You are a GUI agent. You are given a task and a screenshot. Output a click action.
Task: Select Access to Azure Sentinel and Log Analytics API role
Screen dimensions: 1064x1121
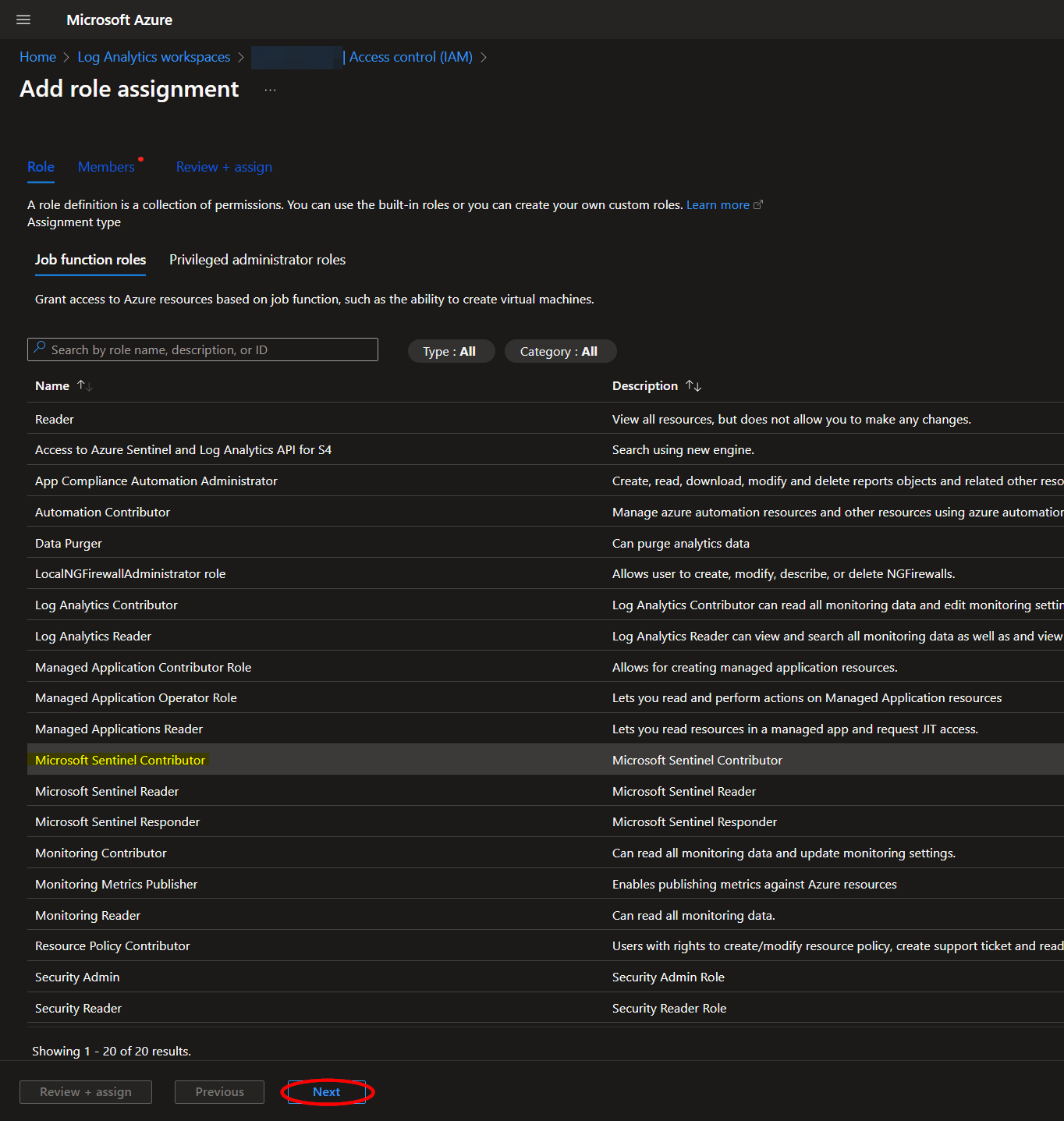tap(545, 449)
